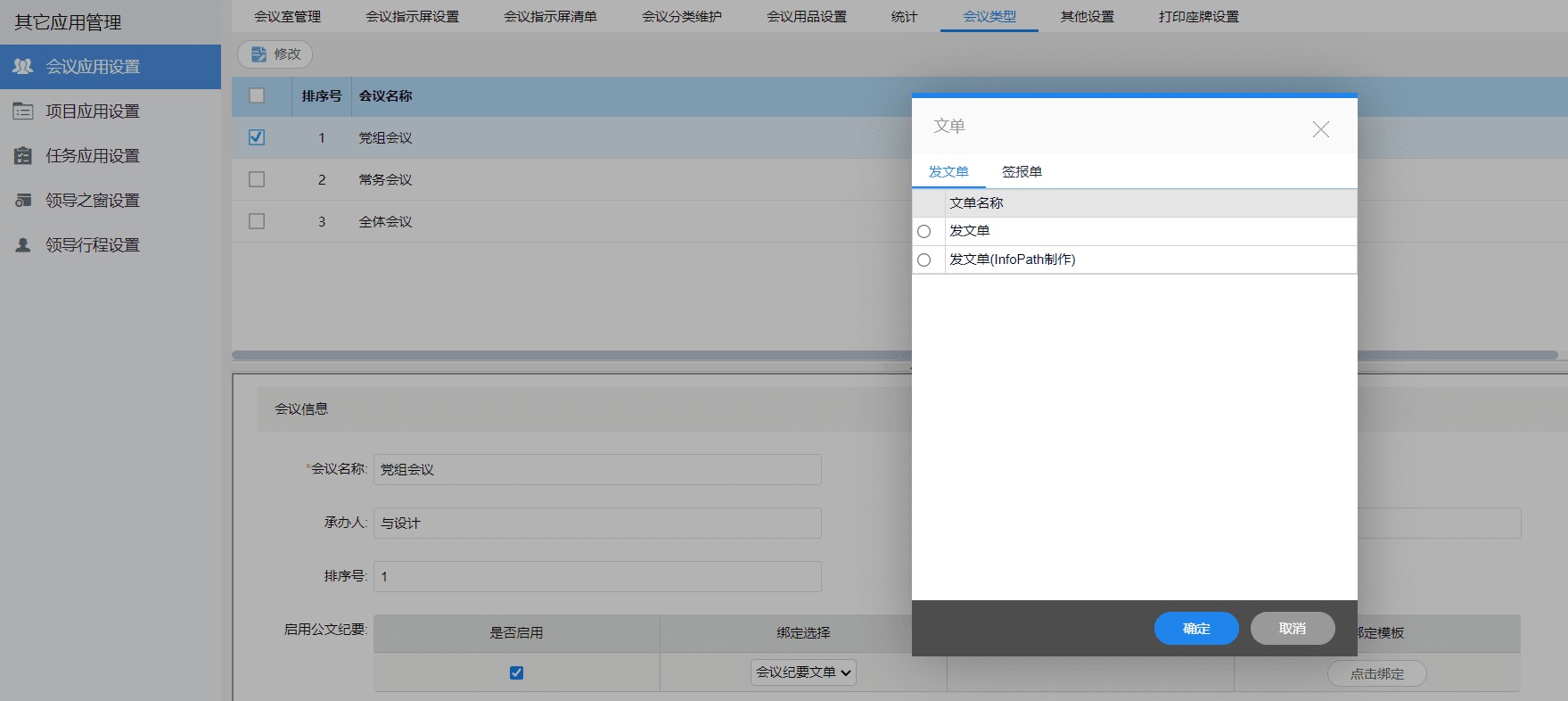Image resolution: width=1568 pixels, height=701 pixels.
Task: Click the 项目应用设置 sidebar icon
Action: 23,111
